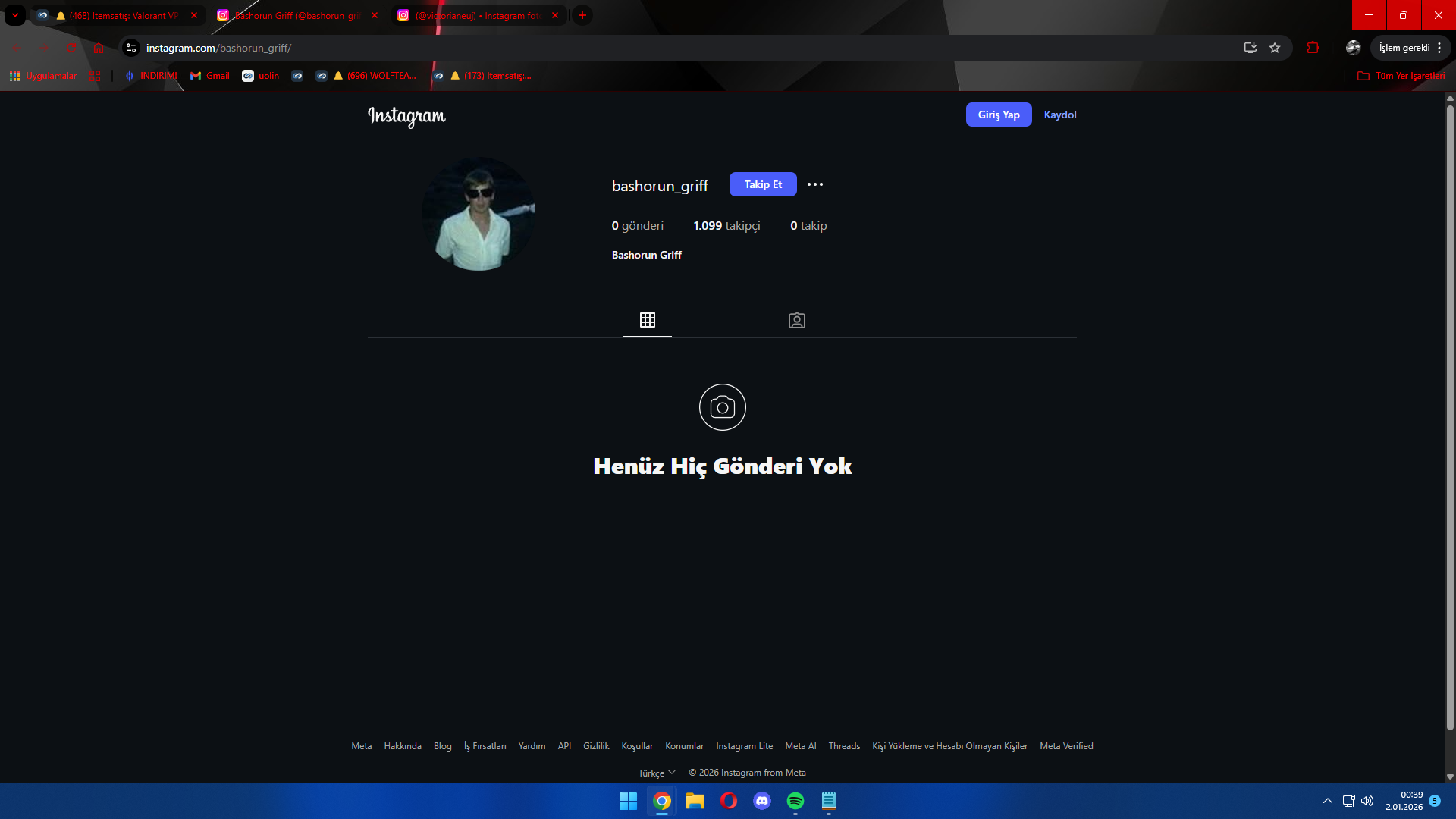This screenshot has width=1456, height=819.
Task: Go to the browser home page
Action: coord(99,48)
